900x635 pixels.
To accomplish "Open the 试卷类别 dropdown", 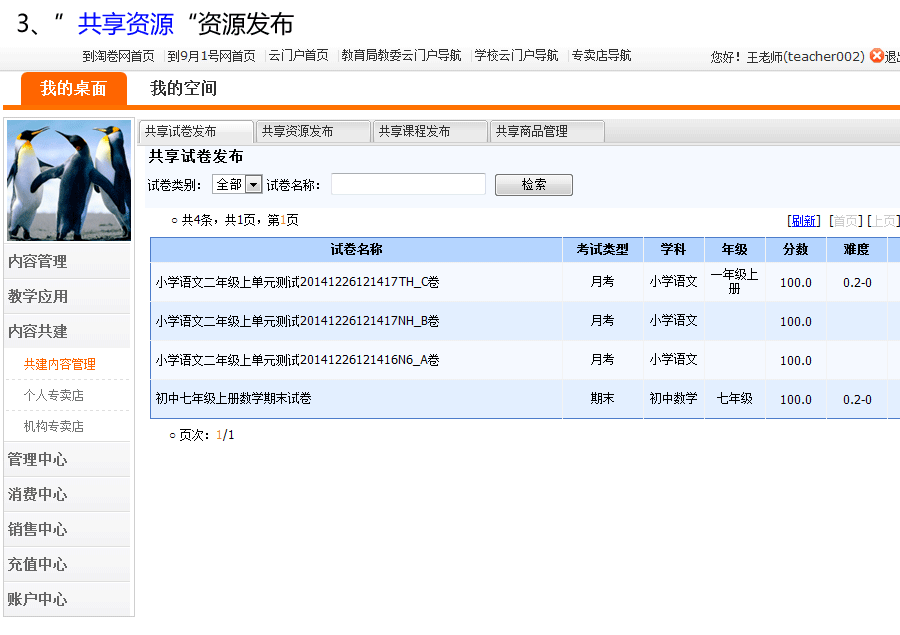I will coord(253,185).
